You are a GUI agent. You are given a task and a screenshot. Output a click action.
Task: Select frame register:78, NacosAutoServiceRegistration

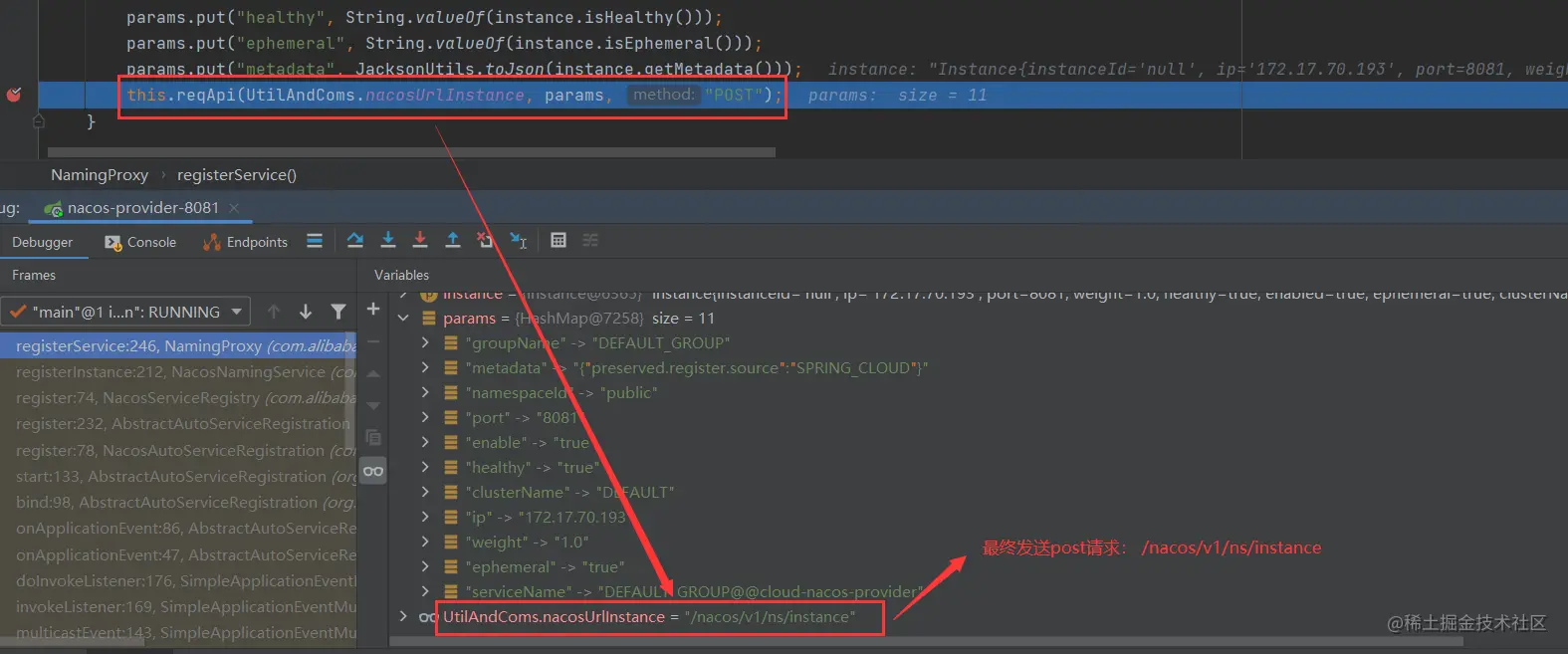(178, 450)
